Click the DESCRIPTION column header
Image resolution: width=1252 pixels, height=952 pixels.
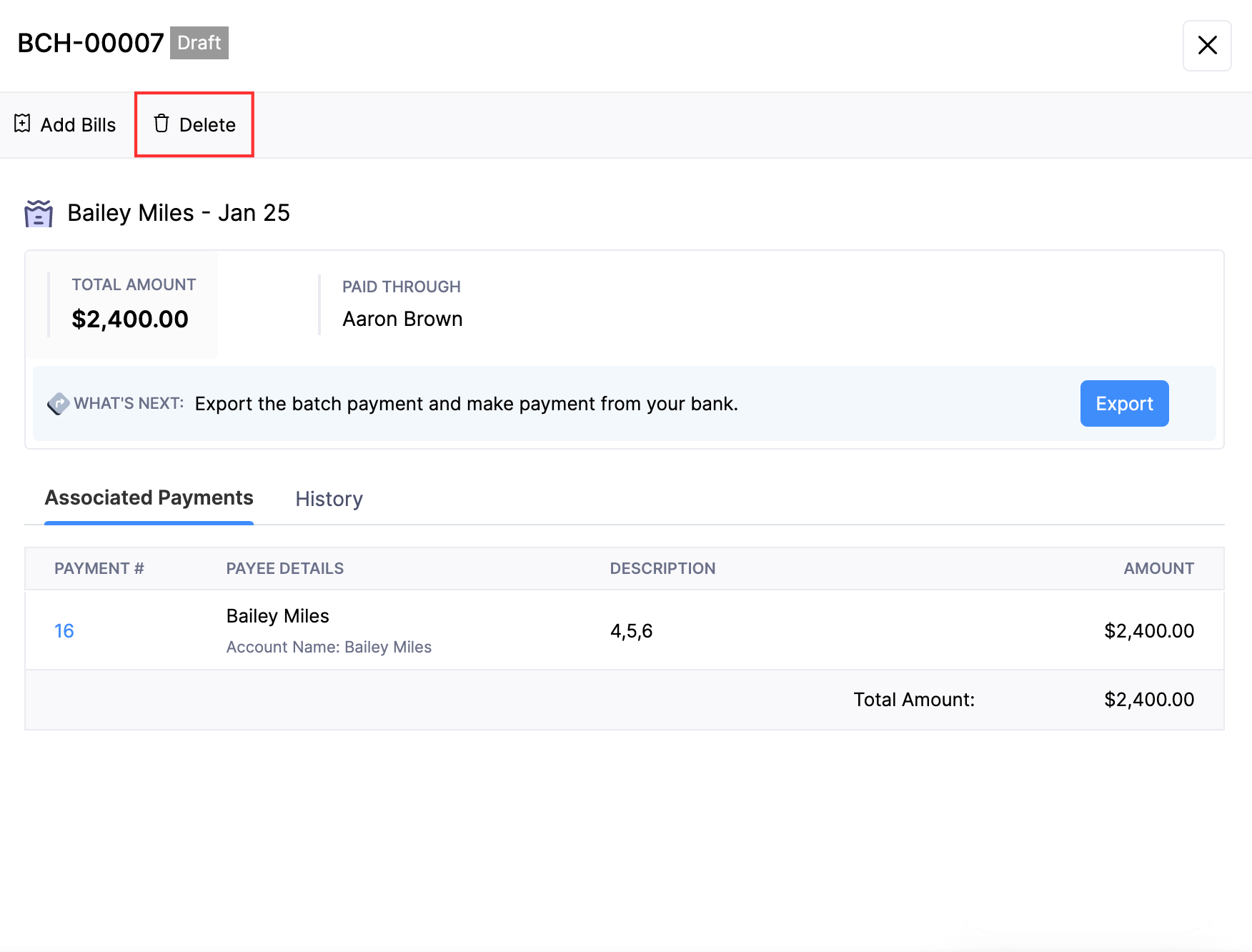tap(662, 569)
